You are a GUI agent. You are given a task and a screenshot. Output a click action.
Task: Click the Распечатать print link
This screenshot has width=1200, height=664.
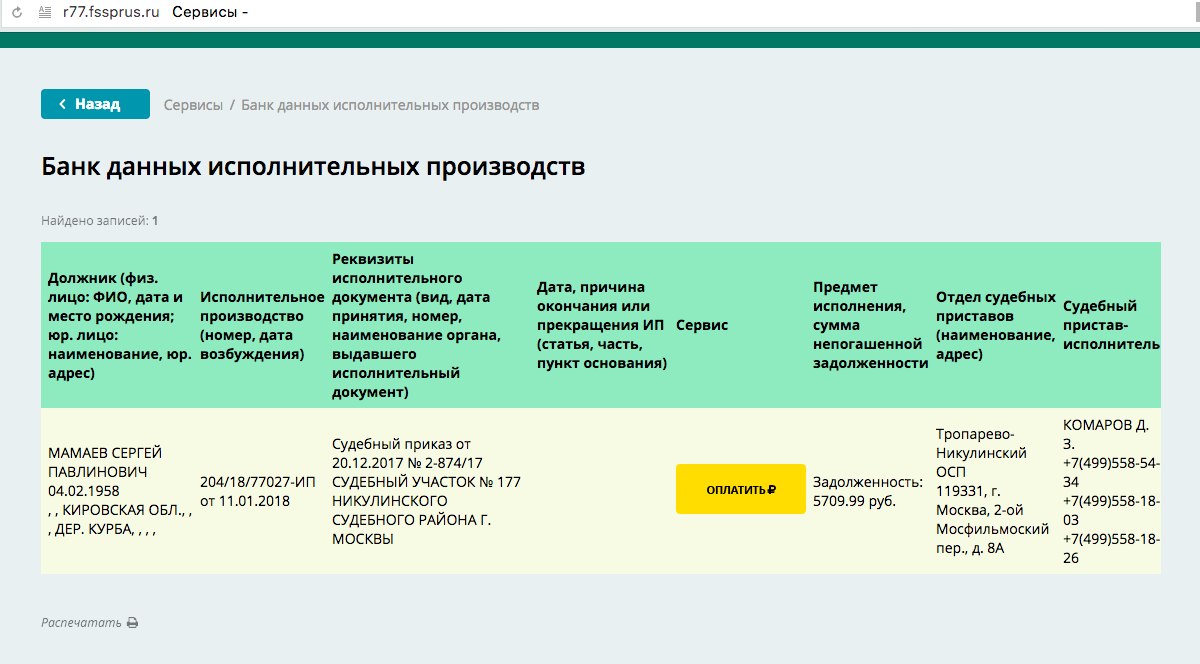pyautogui.click(x=81, y=623)
